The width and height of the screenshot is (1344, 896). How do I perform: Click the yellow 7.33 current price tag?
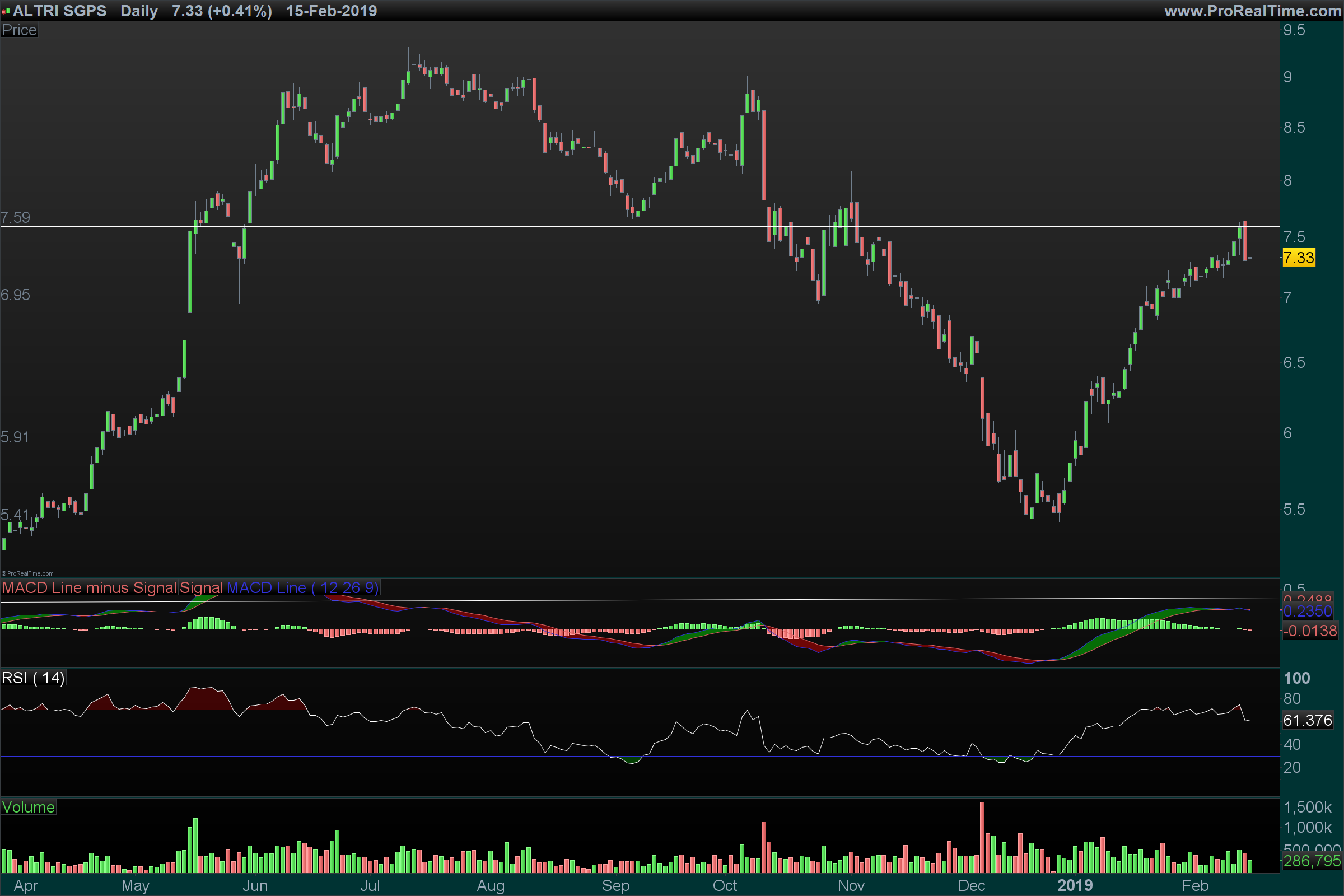pyautogui.click(x=1298, y=258)
